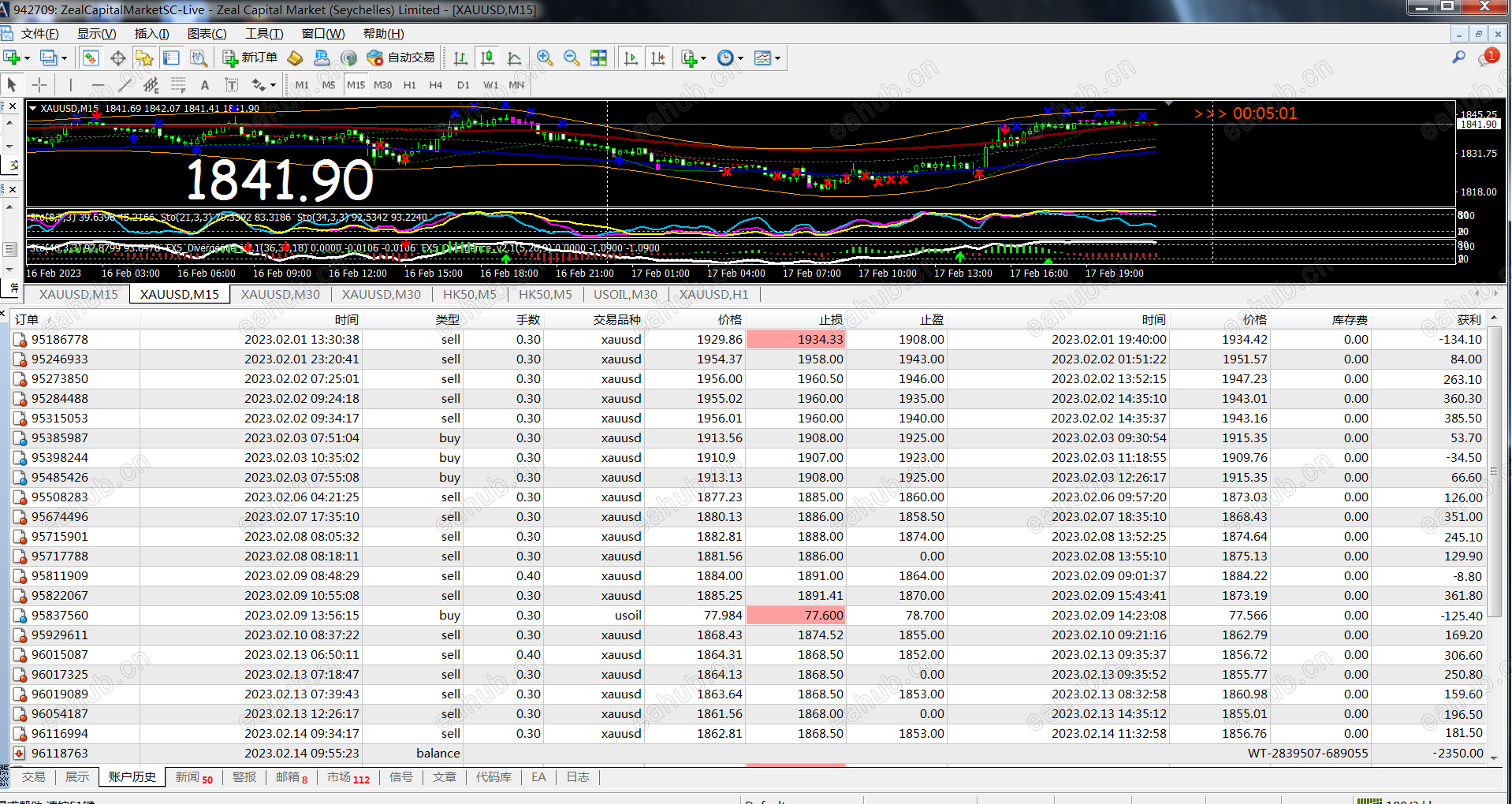
Task: Click the New Order (新订单) toolbar button
Action: 250,58
